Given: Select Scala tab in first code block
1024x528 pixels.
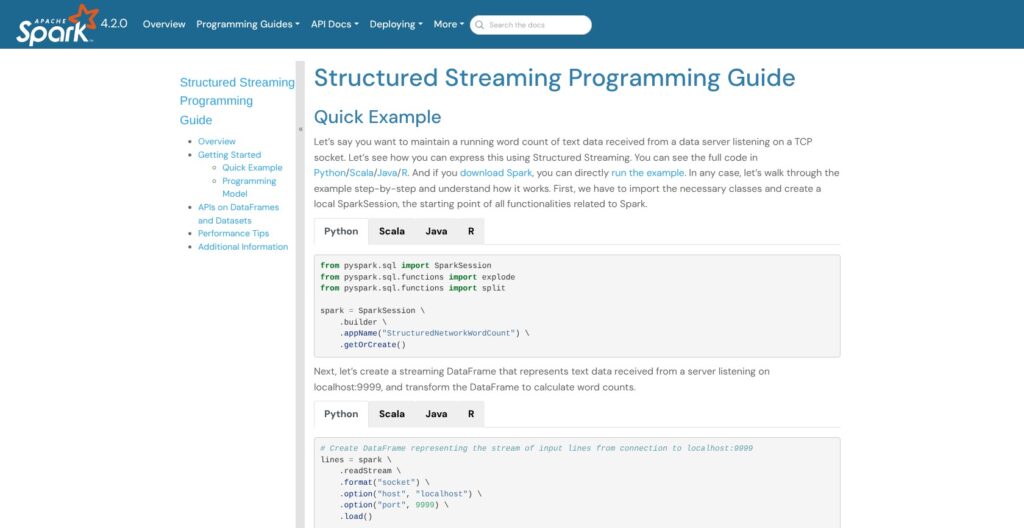Looking at the screenshot, I should coord(392,231).
